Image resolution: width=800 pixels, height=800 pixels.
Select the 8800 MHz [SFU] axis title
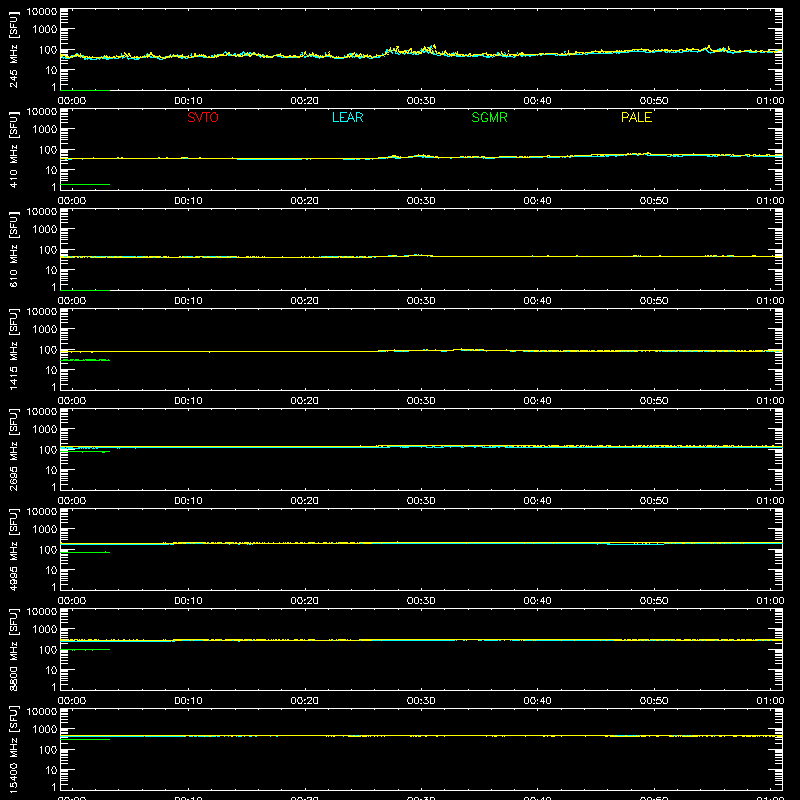click(13, 649)
